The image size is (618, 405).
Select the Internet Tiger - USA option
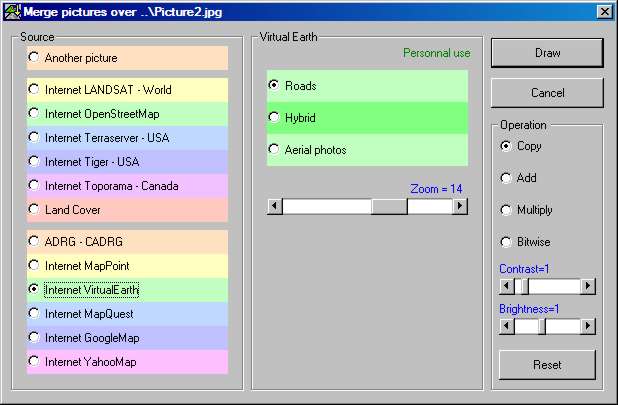pyautogui.click(x=127, y=162)
